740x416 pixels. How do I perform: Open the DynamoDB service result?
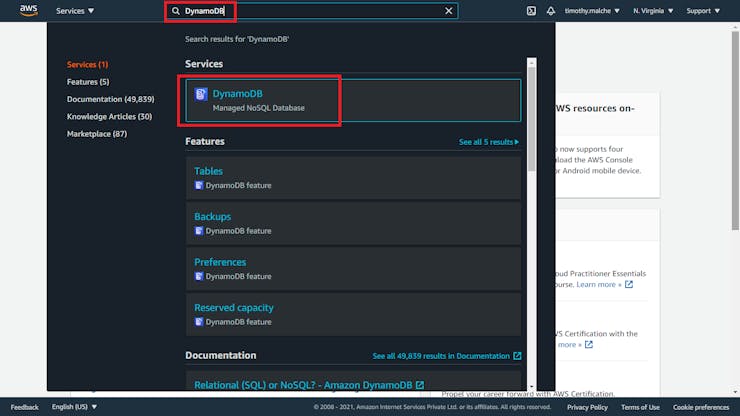click(x=353, y=101)
